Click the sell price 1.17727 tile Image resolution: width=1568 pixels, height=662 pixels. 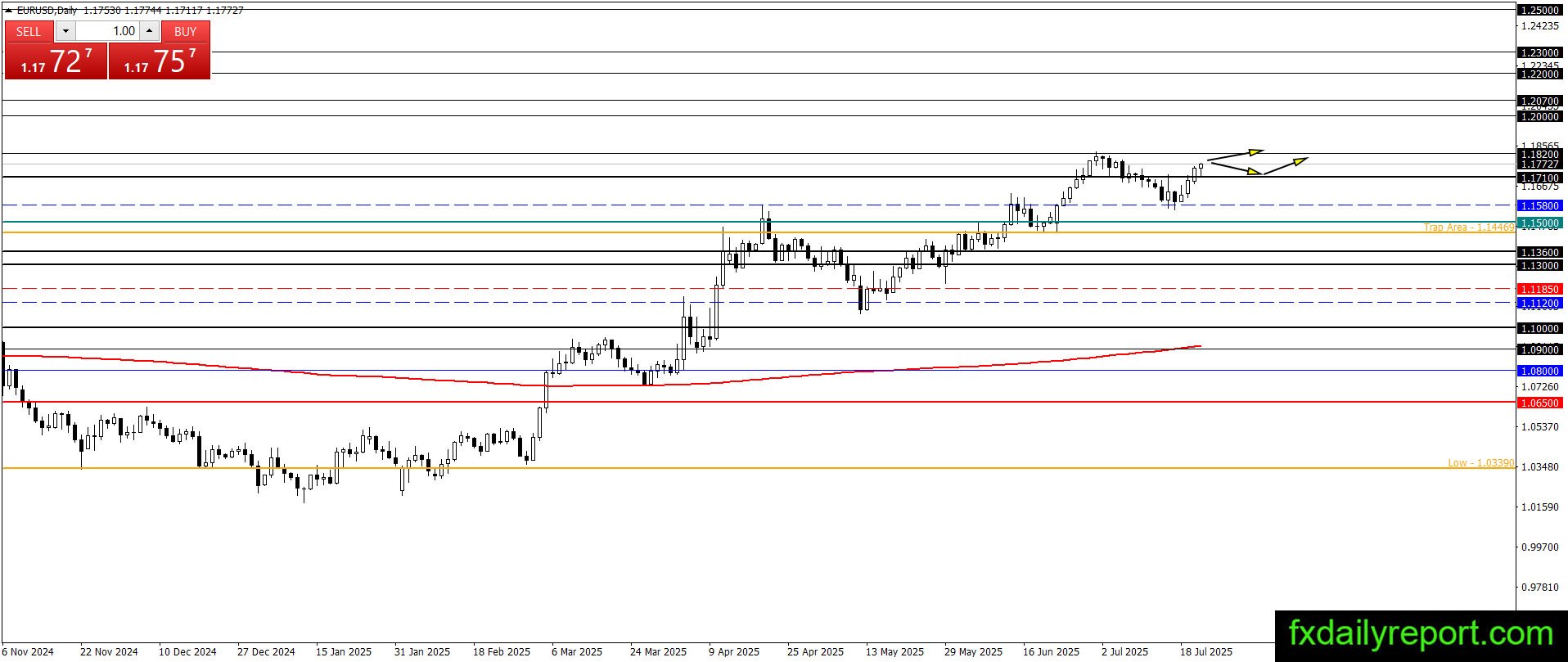[56, 61]
